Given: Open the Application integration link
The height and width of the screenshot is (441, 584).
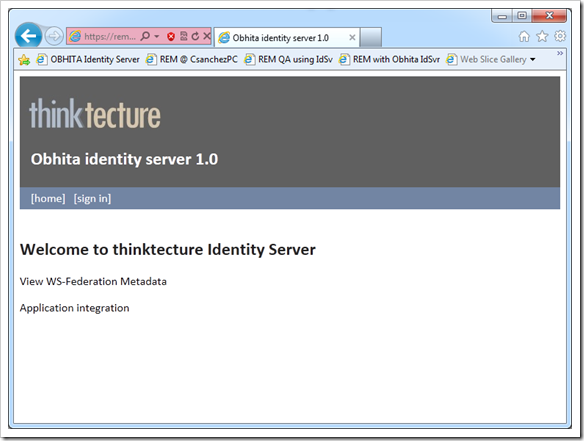Looking at the screenshot, I should (74, 308).
